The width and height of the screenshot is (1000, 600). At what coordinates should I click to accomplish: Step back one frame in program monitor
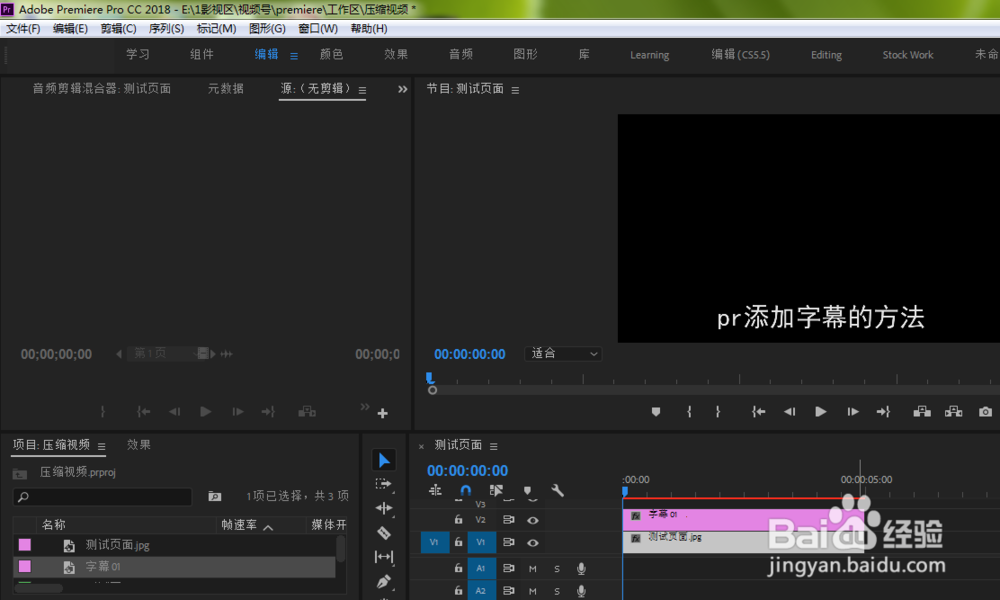pos(790,412)
